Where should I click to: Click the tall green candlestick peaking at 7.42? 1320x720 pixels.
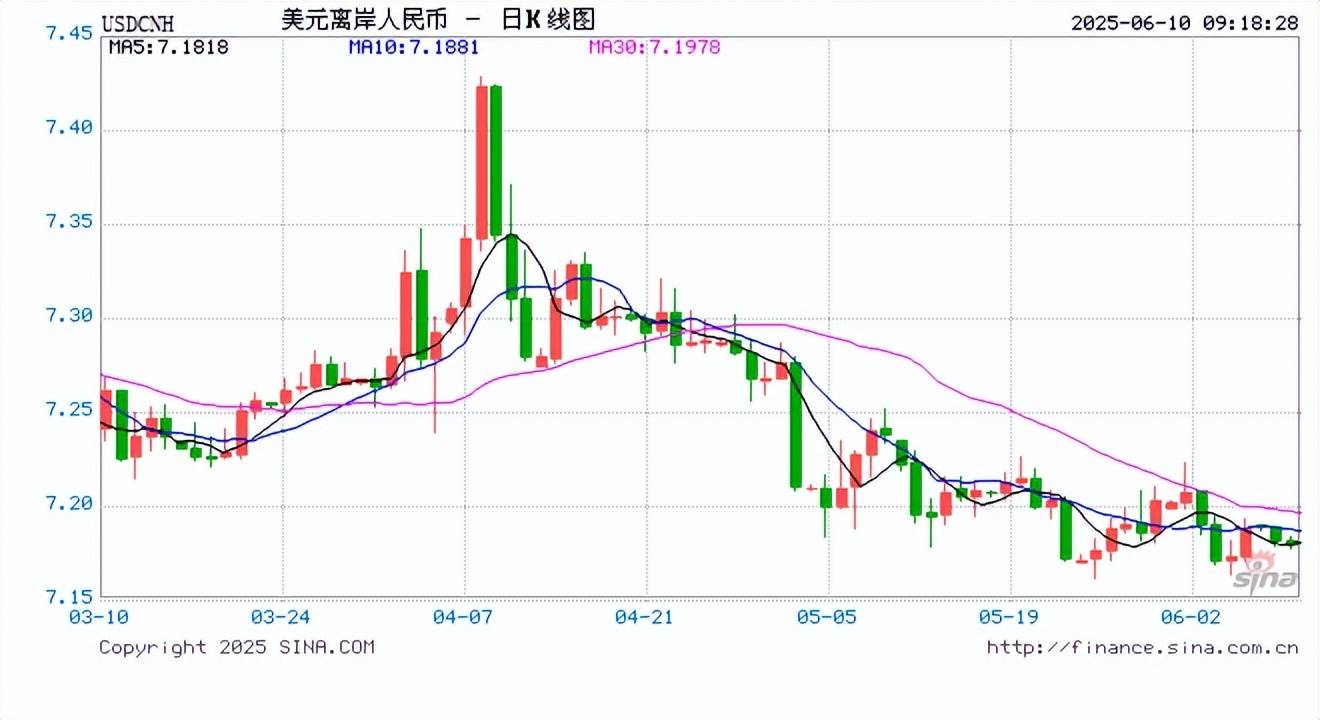coord(496,161)
